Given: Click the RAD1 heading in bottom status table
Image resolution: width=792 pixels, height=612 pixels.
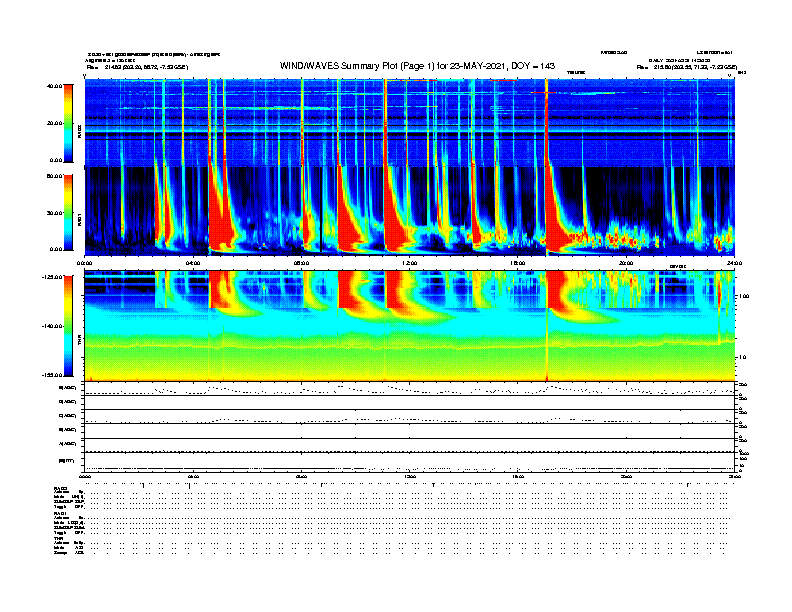Looking at the screenshot, I should [61, 514].
